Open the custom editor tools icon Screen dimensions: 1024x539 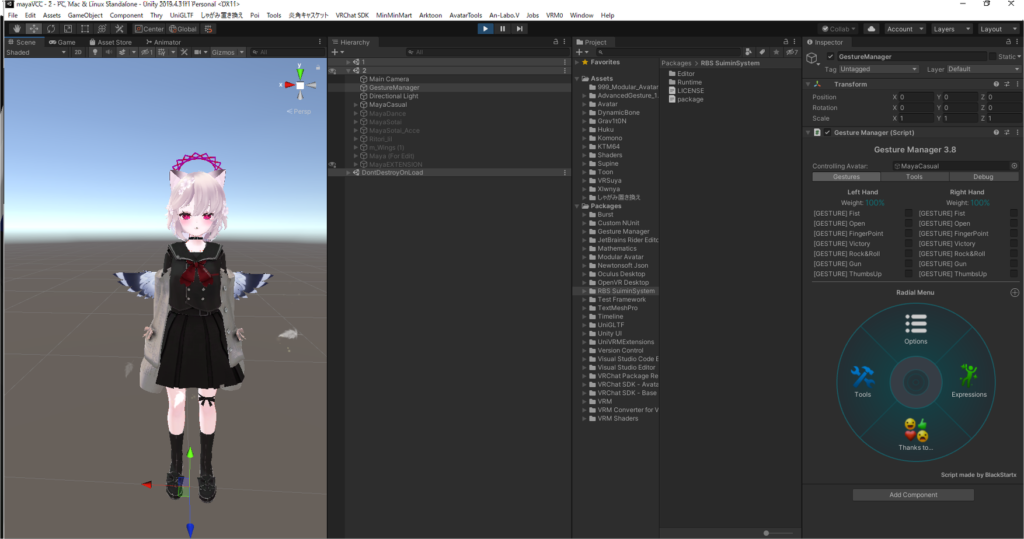tap(119, 29)
